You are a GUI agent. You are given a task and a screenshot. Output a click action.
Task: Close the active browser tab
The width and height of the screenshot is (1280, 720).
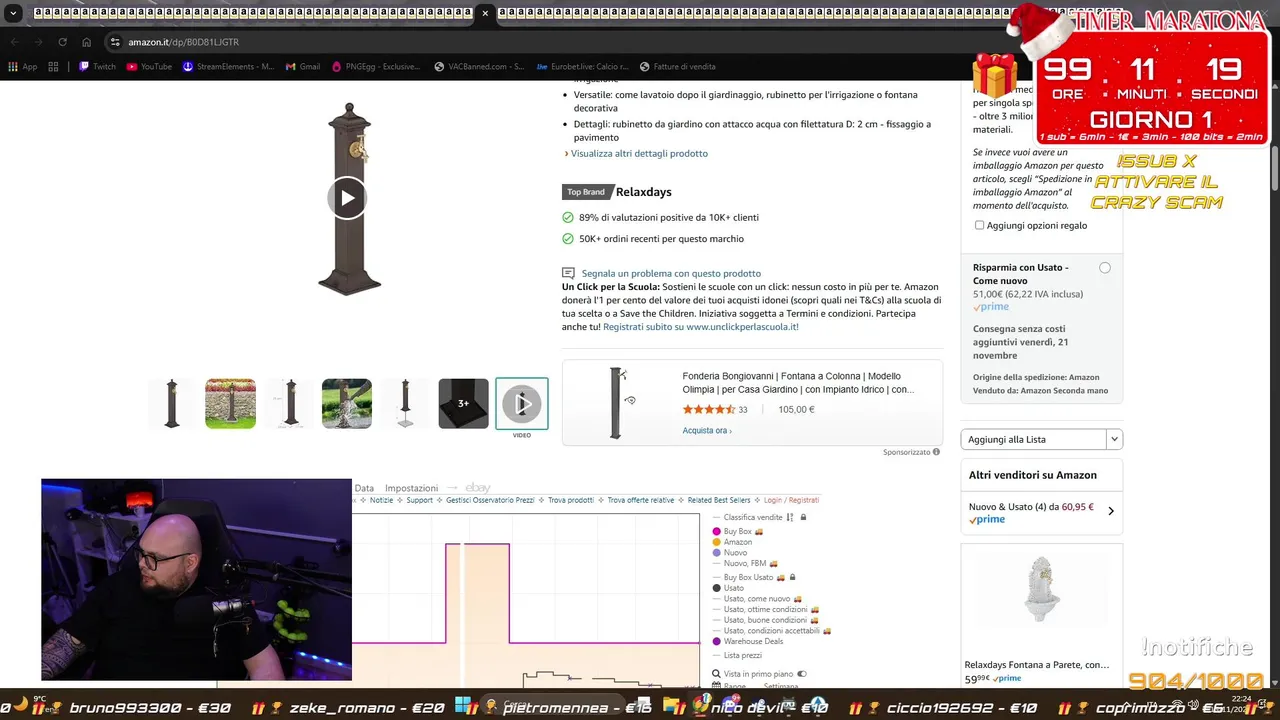485,13
